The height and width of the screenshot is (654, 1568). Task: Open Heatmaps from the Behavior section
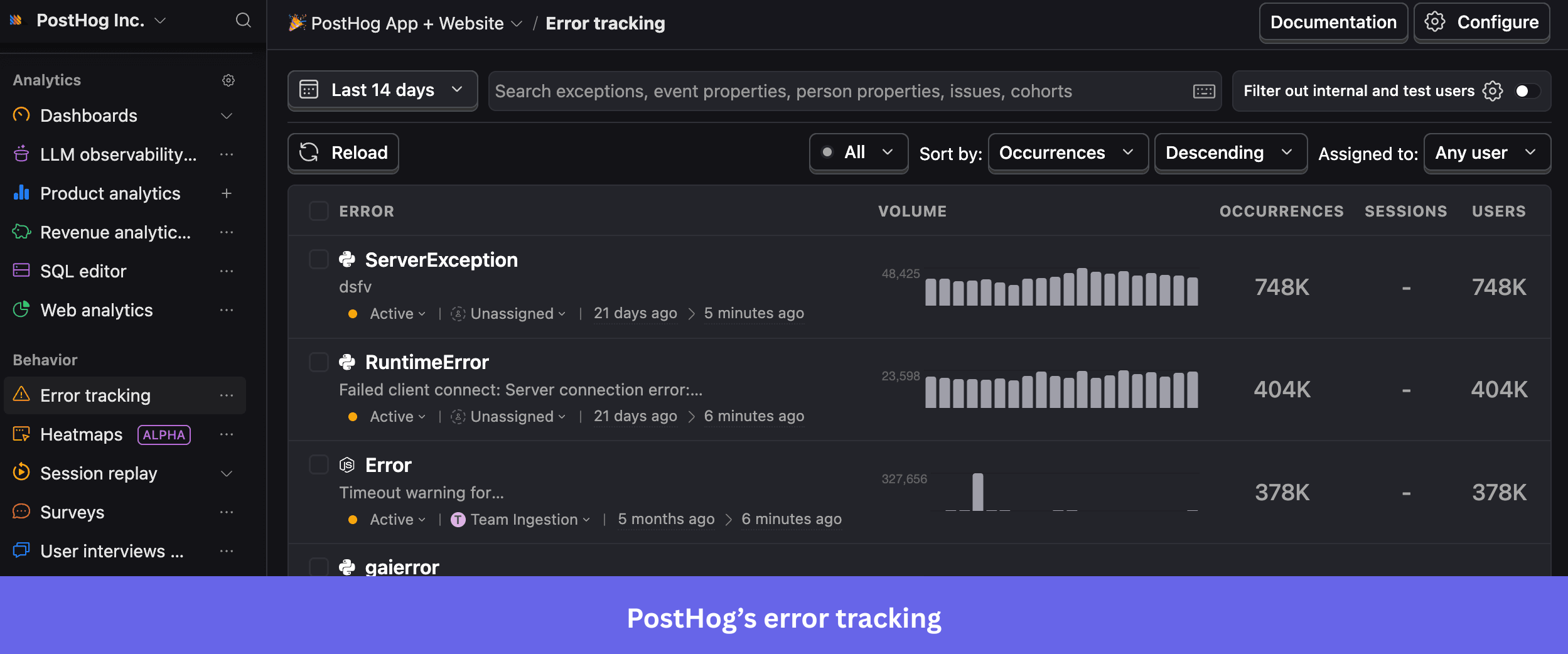tap(81, 434)
